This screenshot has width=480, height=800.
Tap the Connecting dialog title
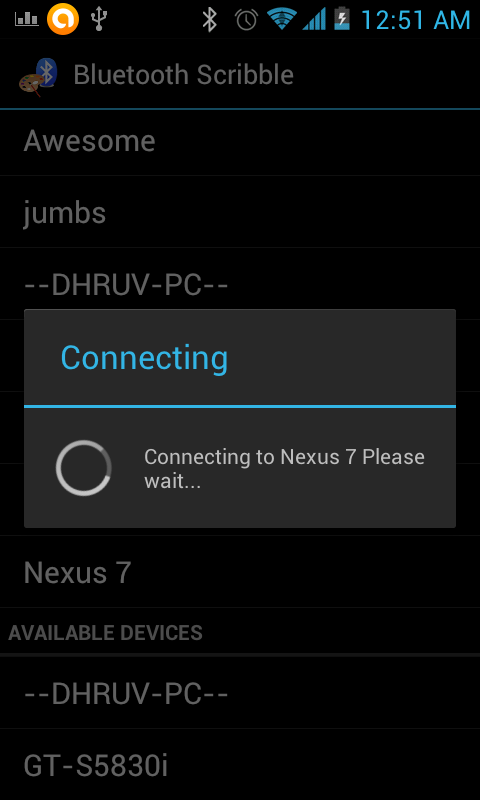click(144, 358)
